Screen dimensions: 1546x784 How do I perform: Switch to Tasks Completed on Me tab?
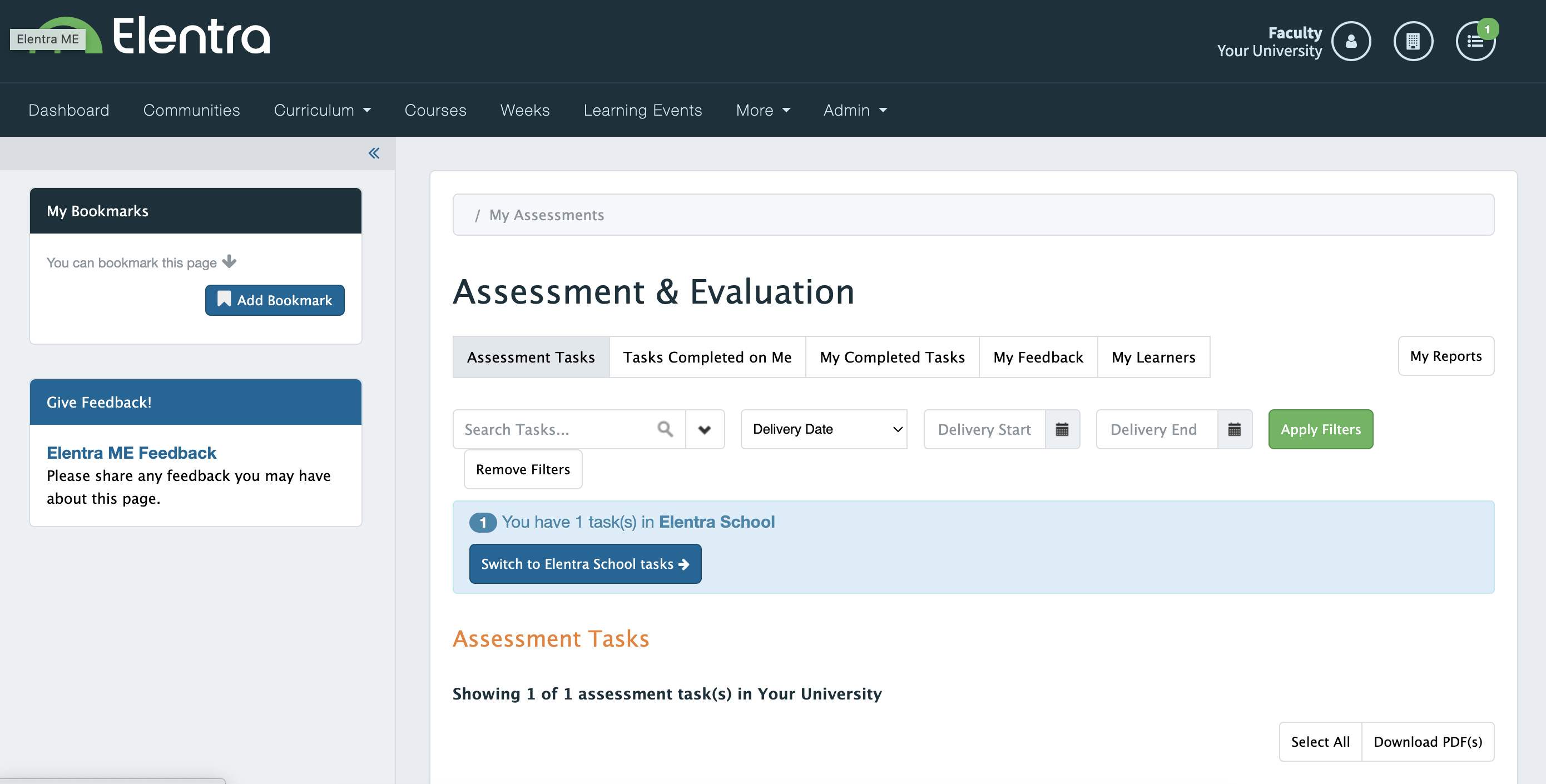click(x=707, y=358)
